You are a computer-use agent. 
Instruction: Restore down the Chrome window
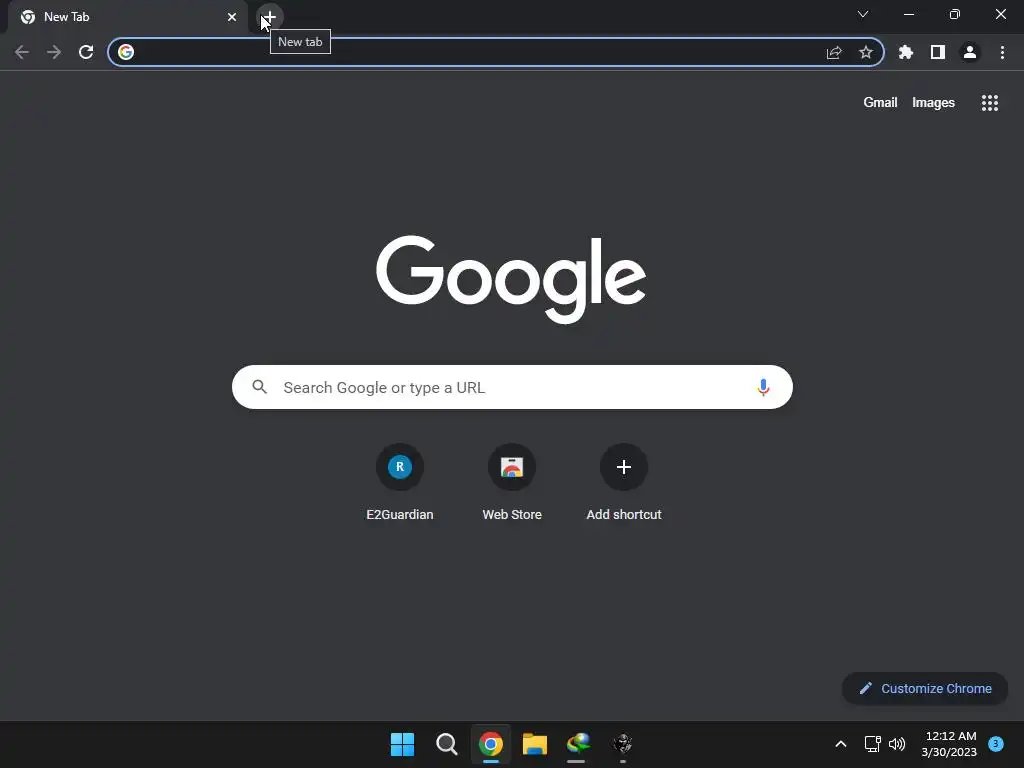pos(955,14)
